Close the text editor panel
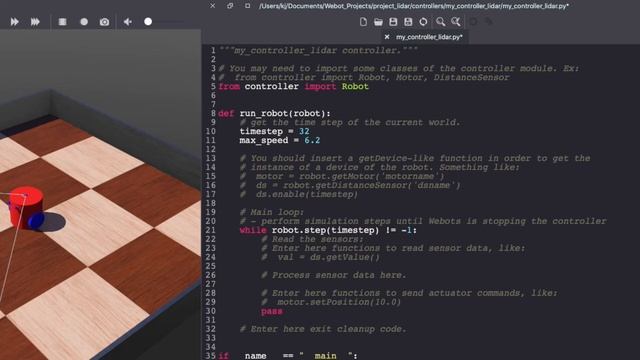640x360 pixels. (213, 6)
